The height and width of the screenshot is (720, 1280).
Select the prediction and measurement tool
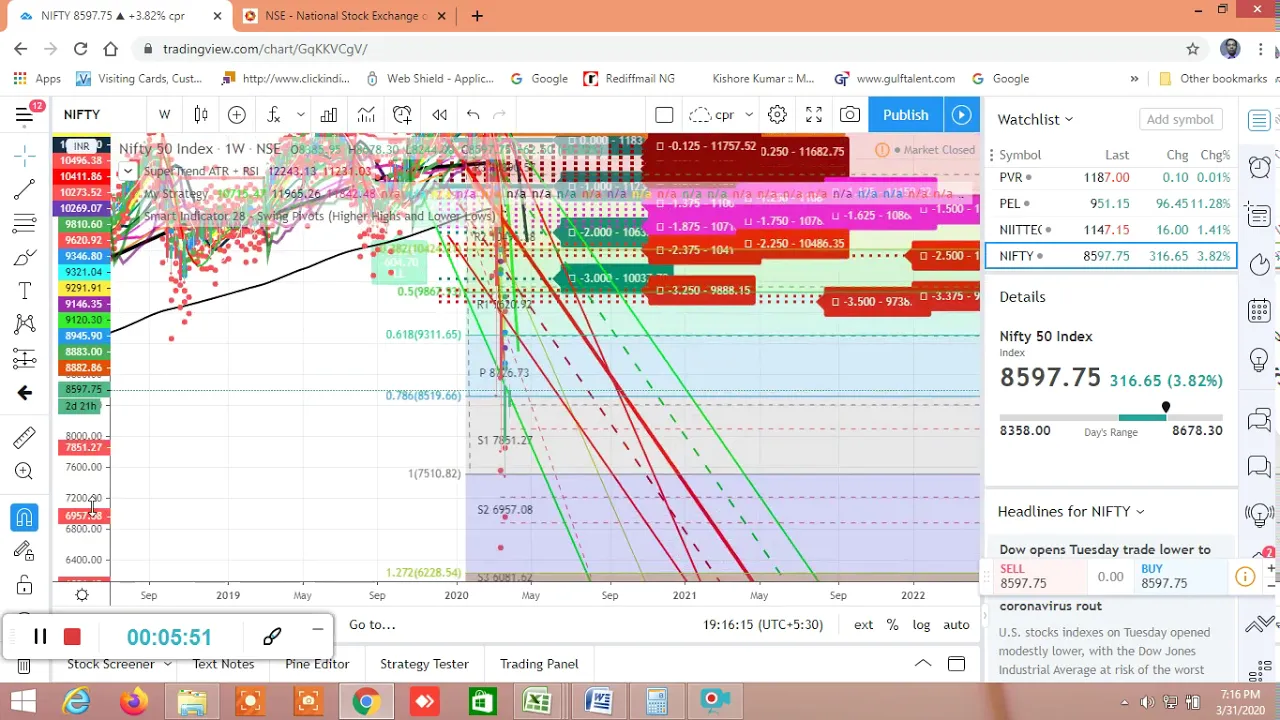click(25, 358)
